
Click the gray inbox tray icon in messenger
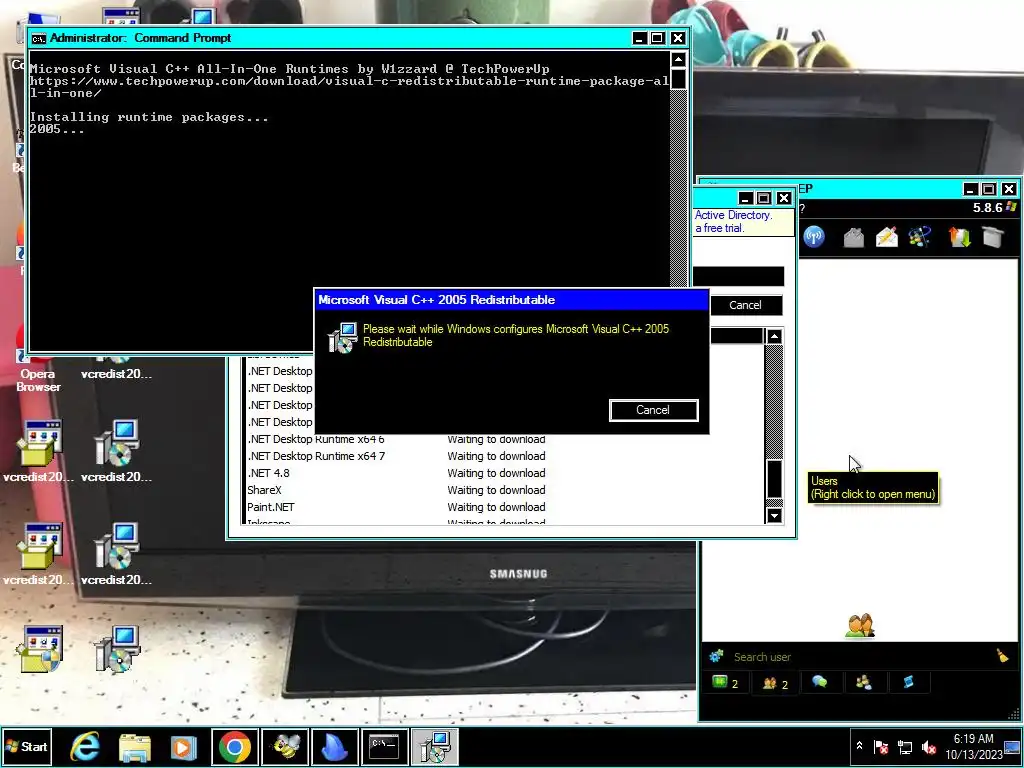(854, 237)
